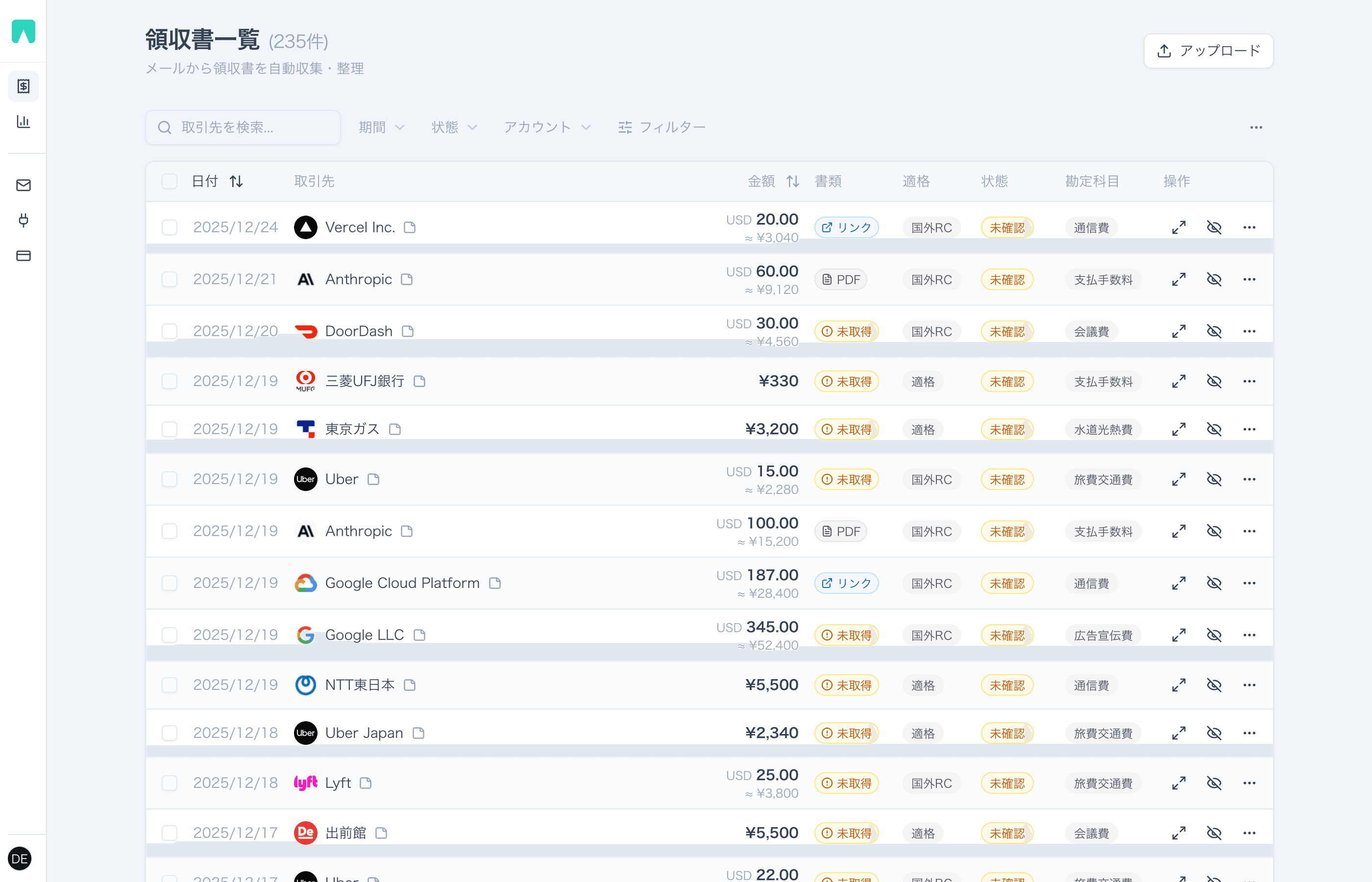The width and height of the screenshot is (1372, 882).
Task: Sort by the 日付 column header
Action: [x=217, y=182]
